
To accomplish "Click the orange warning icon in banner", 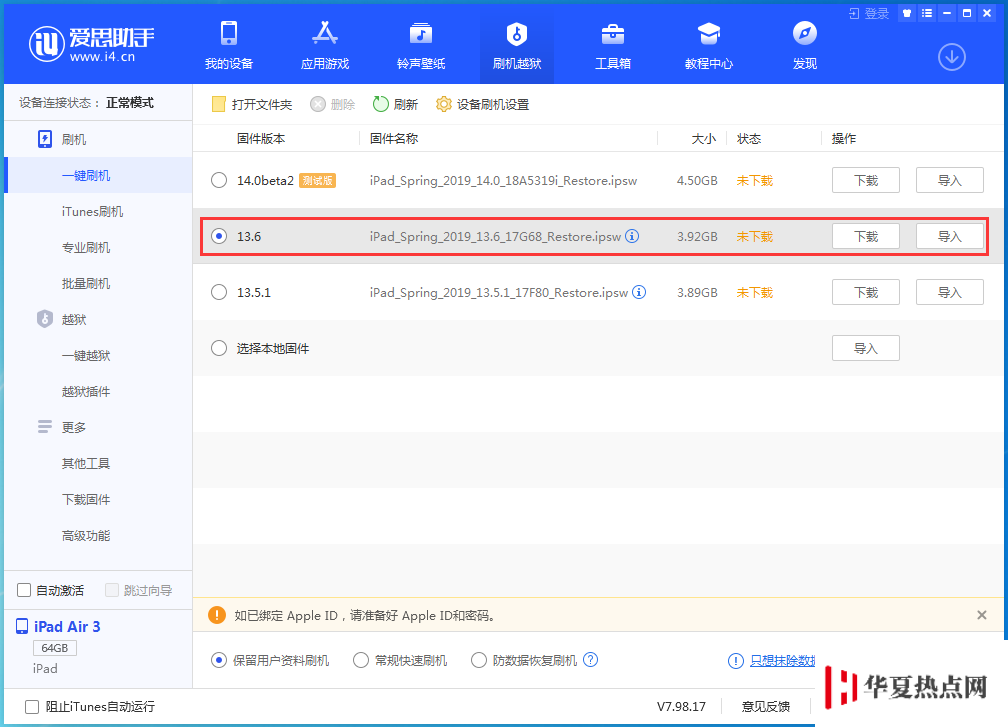I will point(217,615).
